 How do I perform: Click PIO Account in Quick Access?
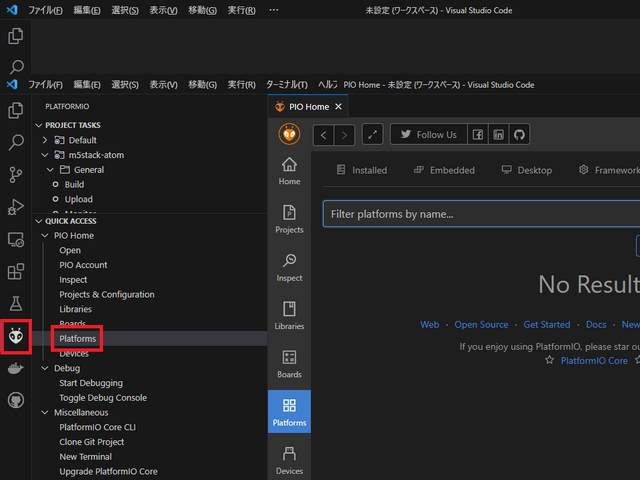click(83, 265)
